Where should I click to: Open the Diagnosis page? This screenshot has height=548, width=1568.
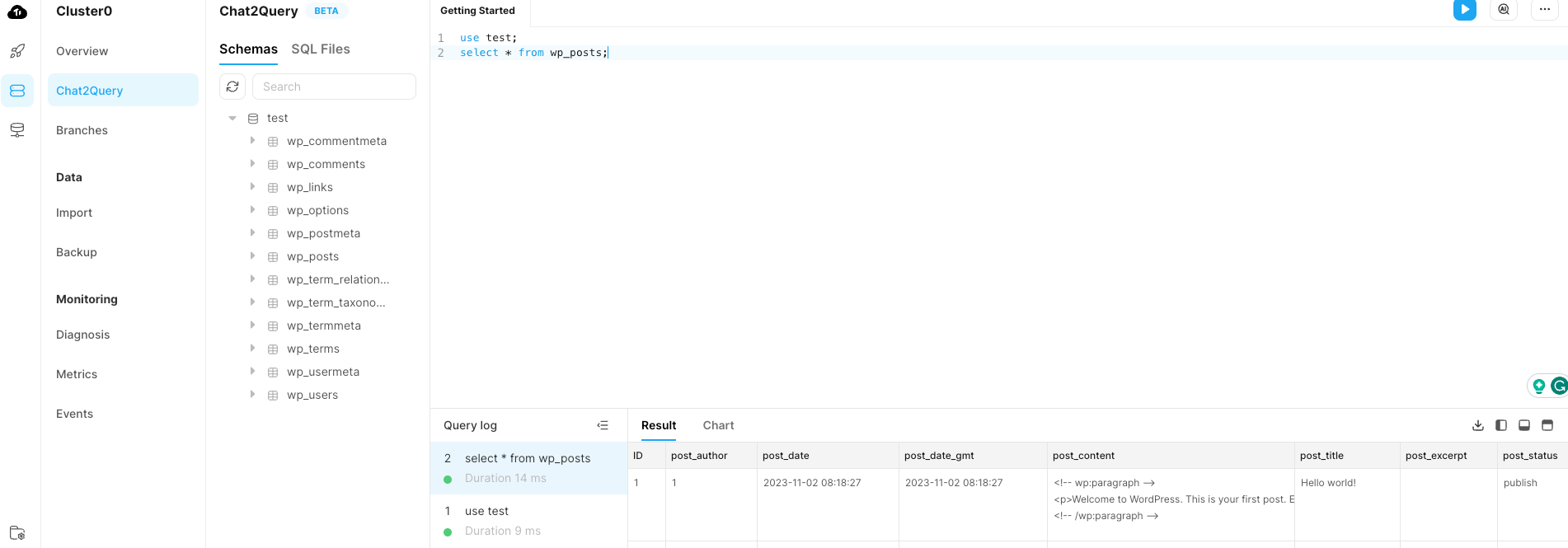[x=123, y=335]
